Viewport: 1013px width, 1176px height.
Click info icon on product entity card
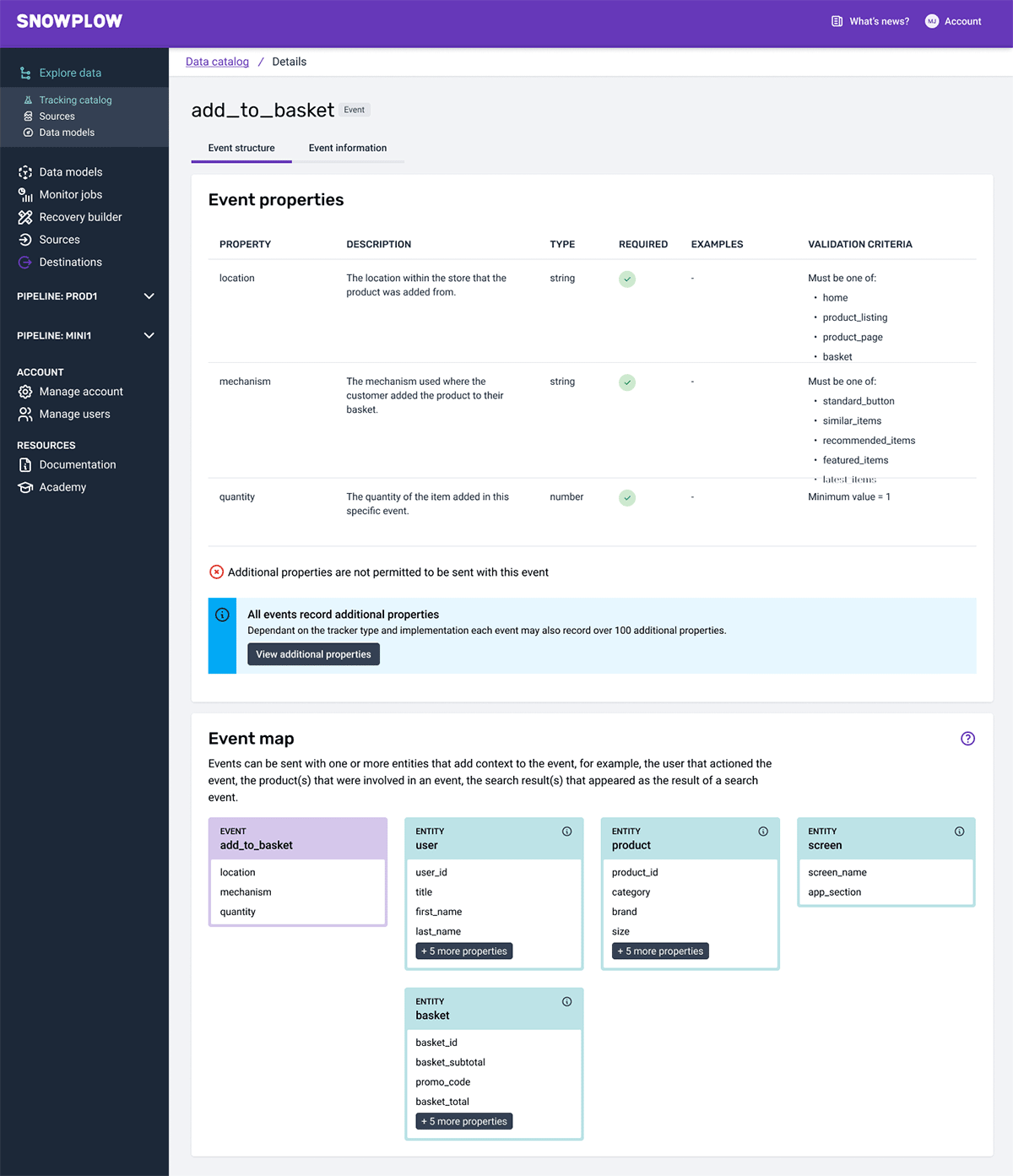(x=763, y=832)
